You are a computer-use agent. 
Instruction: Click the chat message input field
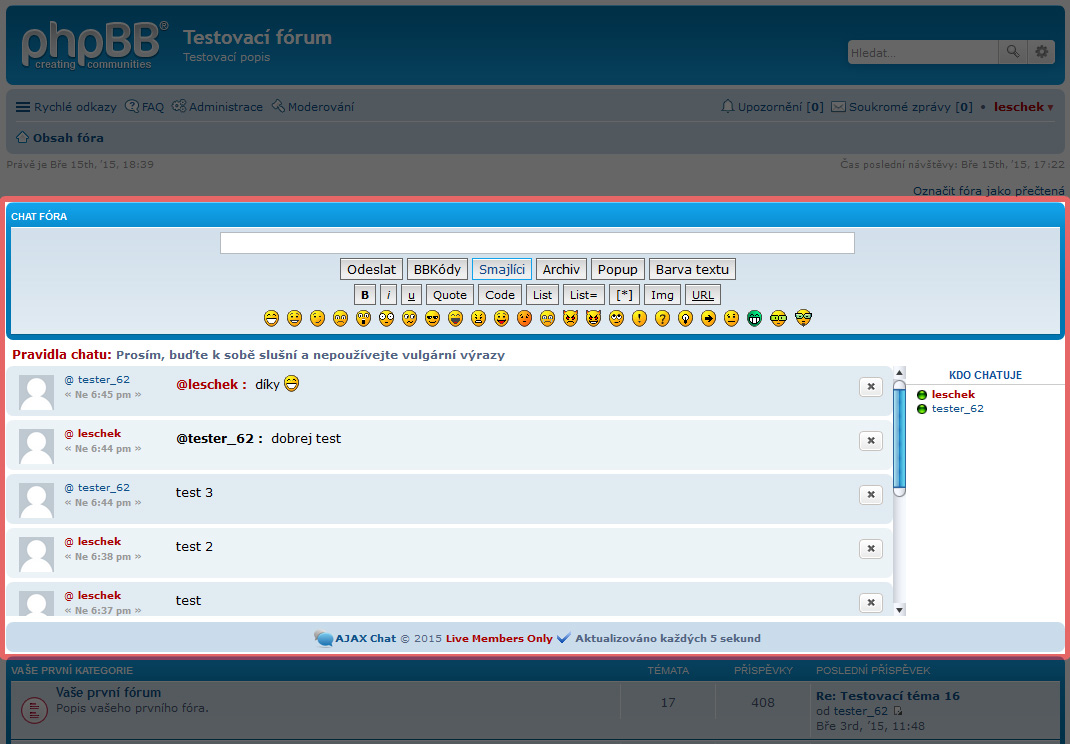coord(537,242)
